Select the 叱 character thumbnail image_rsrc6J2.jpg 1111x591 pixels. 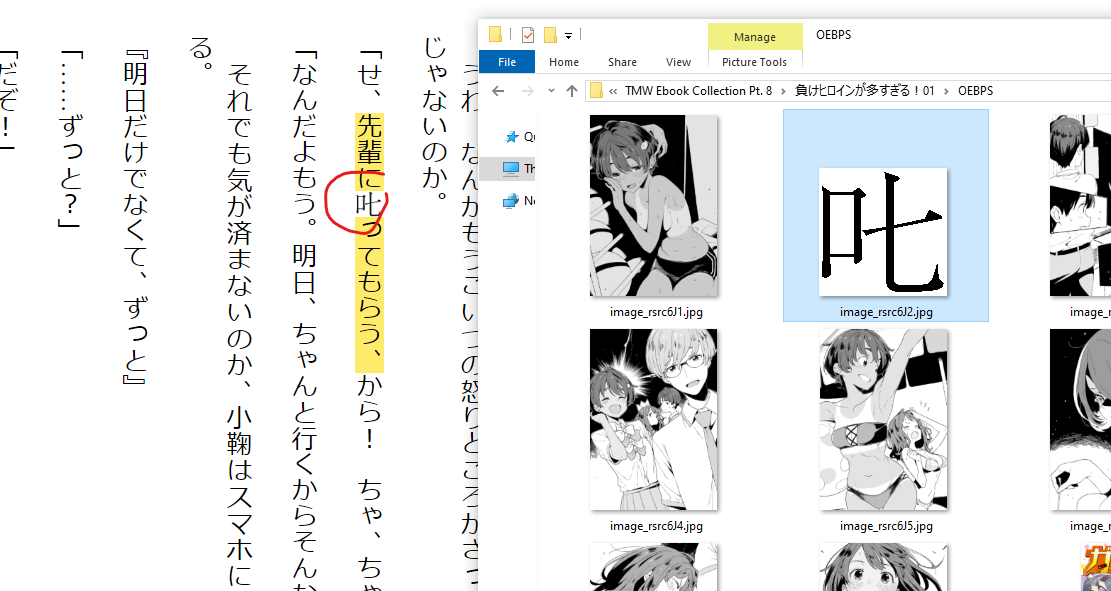click(883, 232)
